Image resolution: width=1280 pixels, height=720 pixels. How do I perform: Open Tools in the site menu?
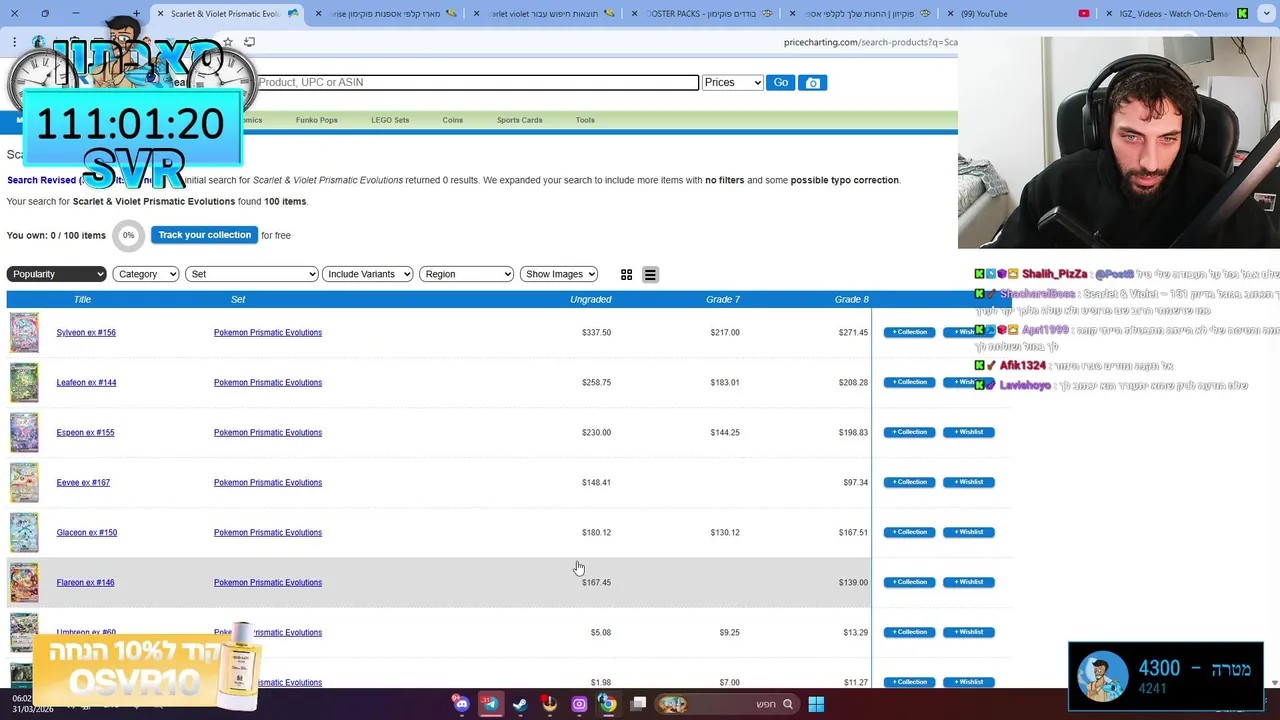click(585, 120)
